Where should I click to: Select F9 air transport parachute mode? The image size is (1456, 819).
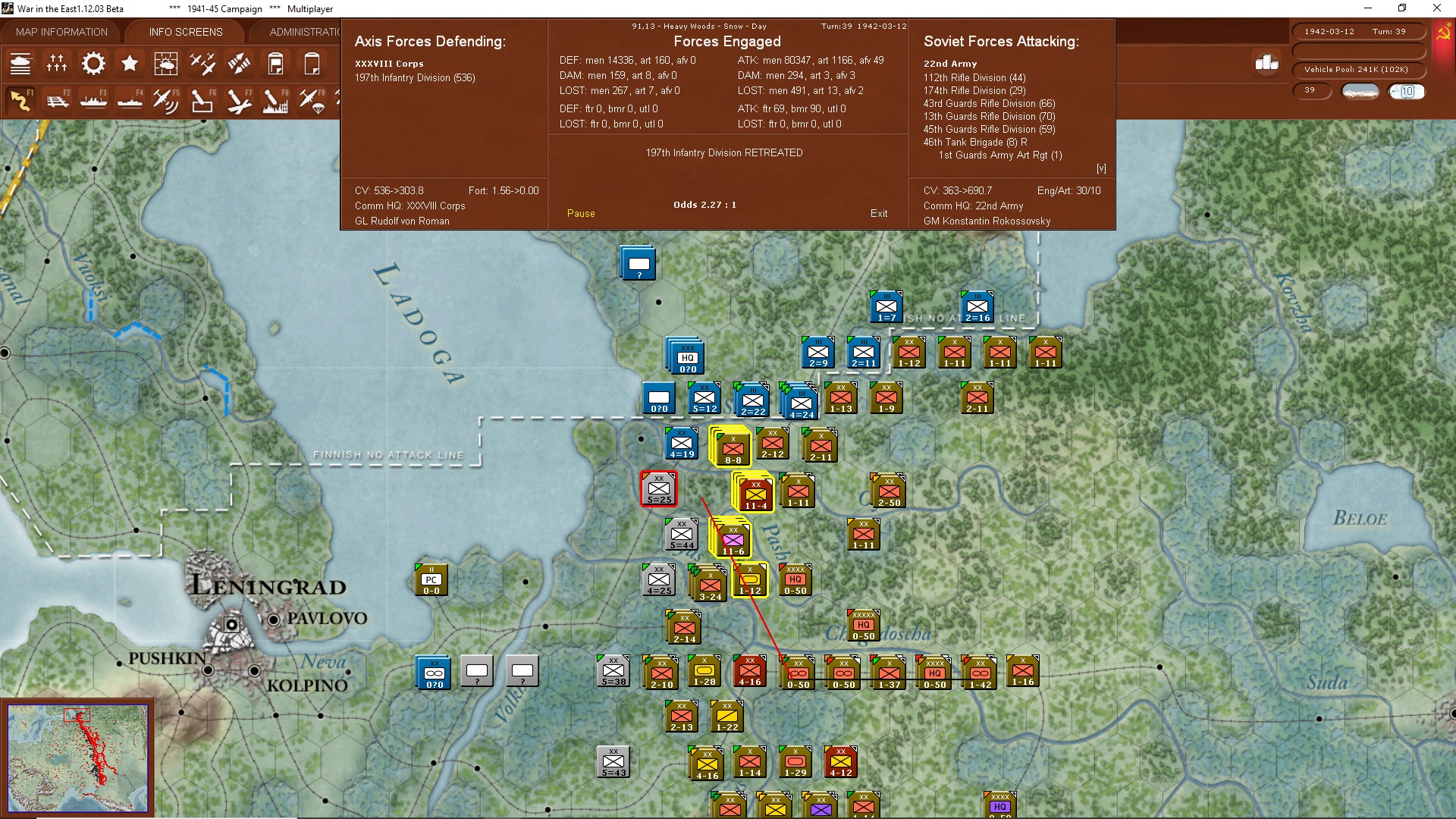click(x=312, y=100)
